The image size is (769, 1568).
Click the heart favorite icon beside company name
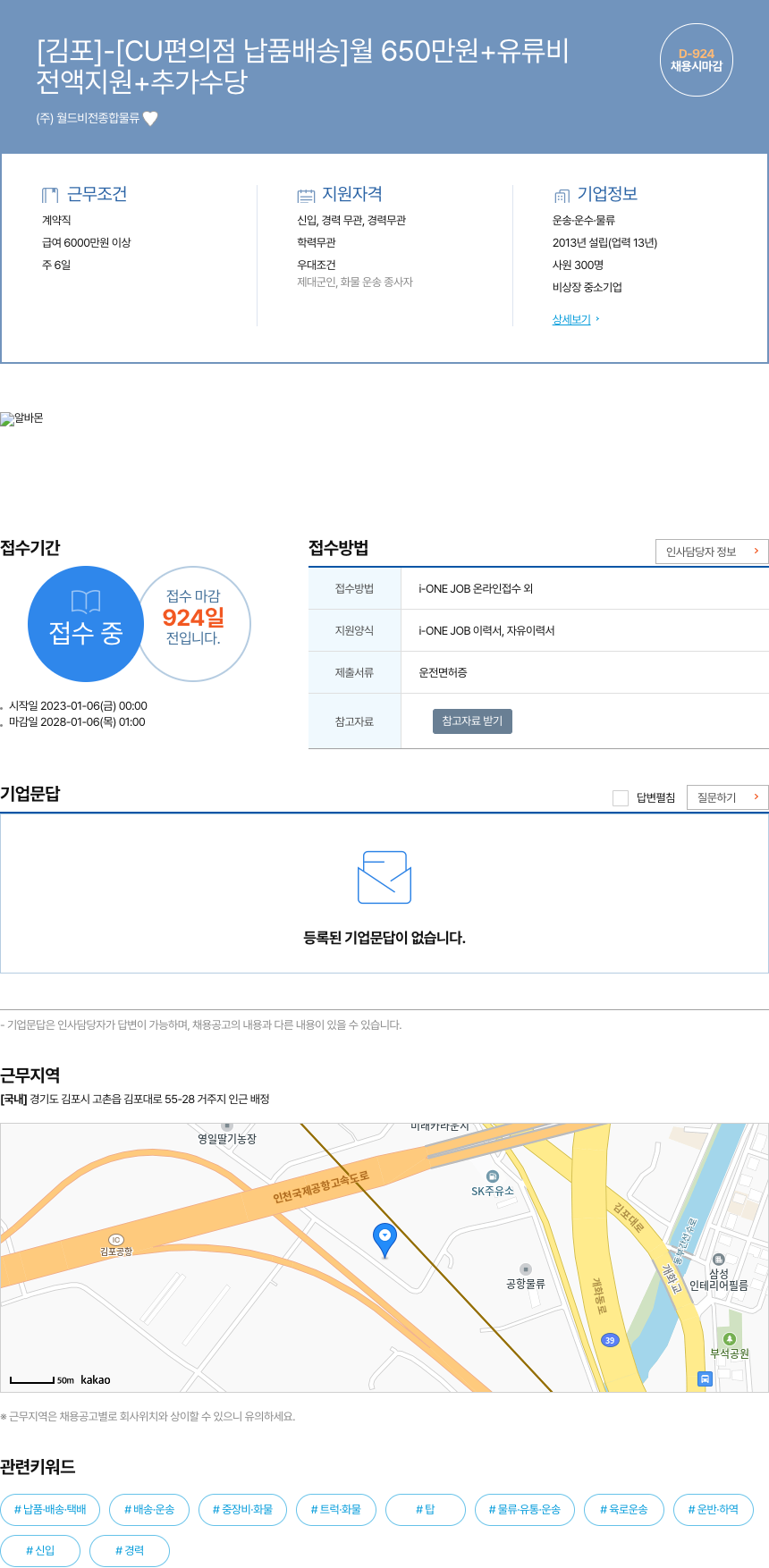(x=150, y=118)
